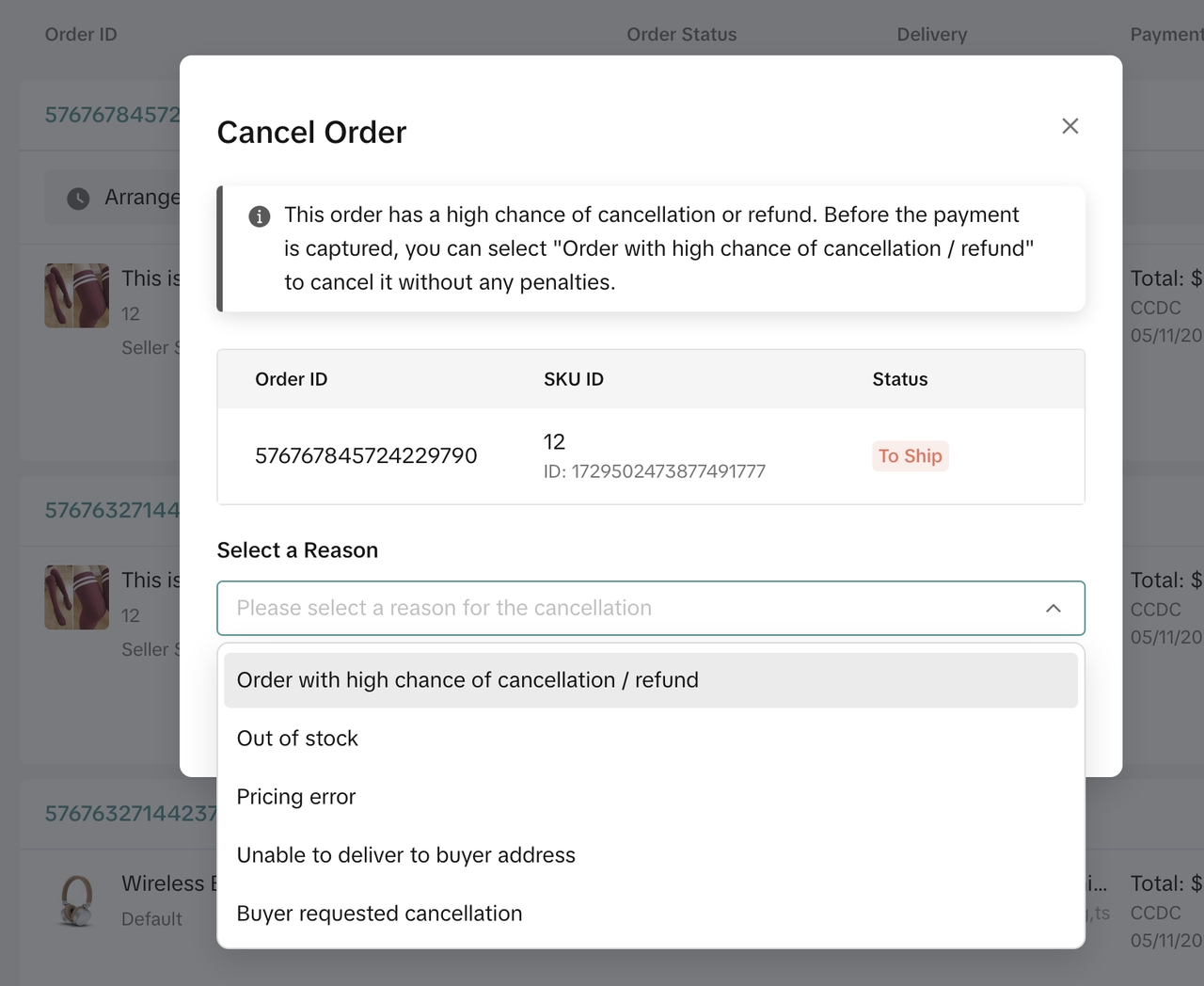Open the first order ID link in the background list
The width and height of the screenshot is (1204, 986).
tap(112, 115)
